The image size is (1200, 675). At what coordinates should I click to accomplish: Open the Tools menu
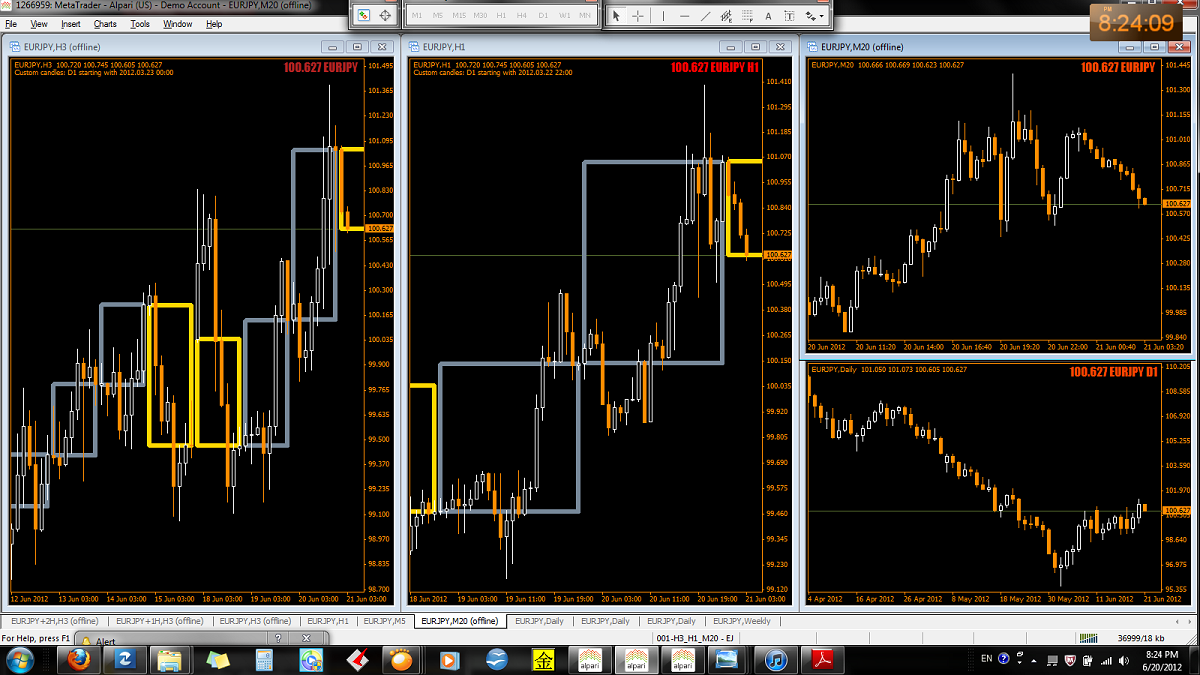tap(141, 23)
